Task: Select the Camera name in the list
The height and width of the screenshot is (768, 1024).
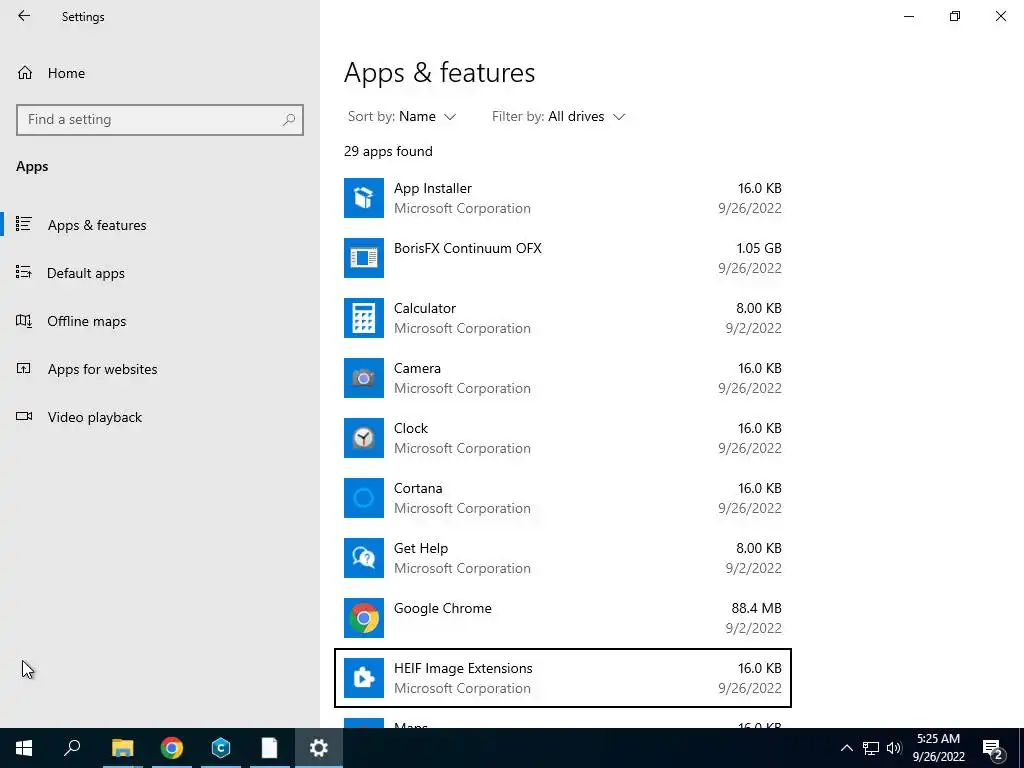Action: (x=417, y=368)
